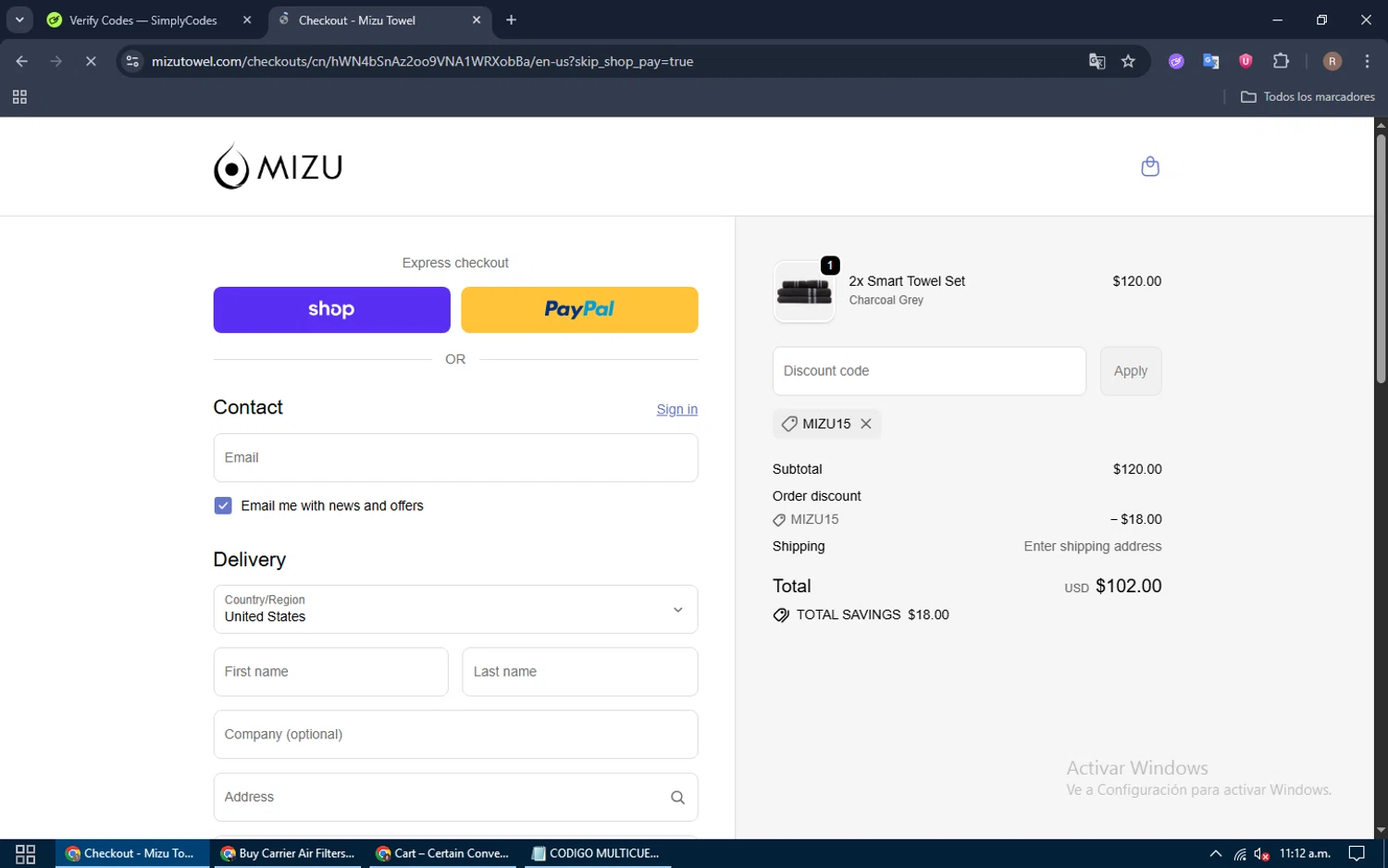Focus the Discount code field
This screenshot has width=1388, height=868.
tap(929, 371)
